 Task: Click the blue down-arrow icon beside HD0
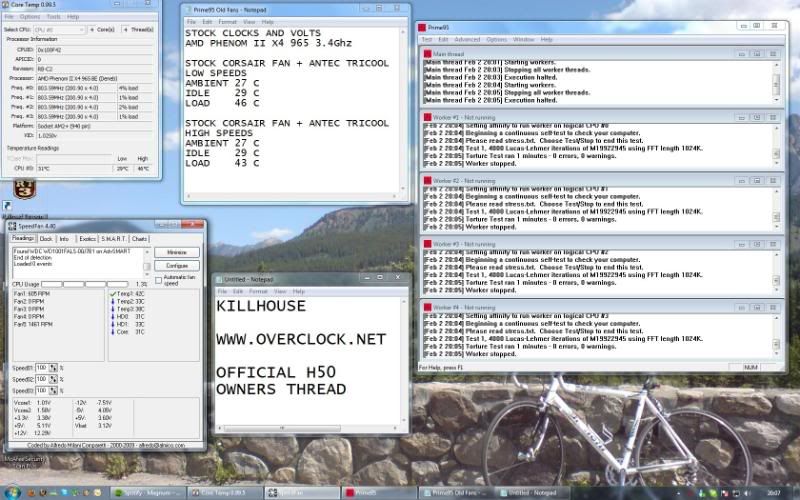(x=113, y=317)
